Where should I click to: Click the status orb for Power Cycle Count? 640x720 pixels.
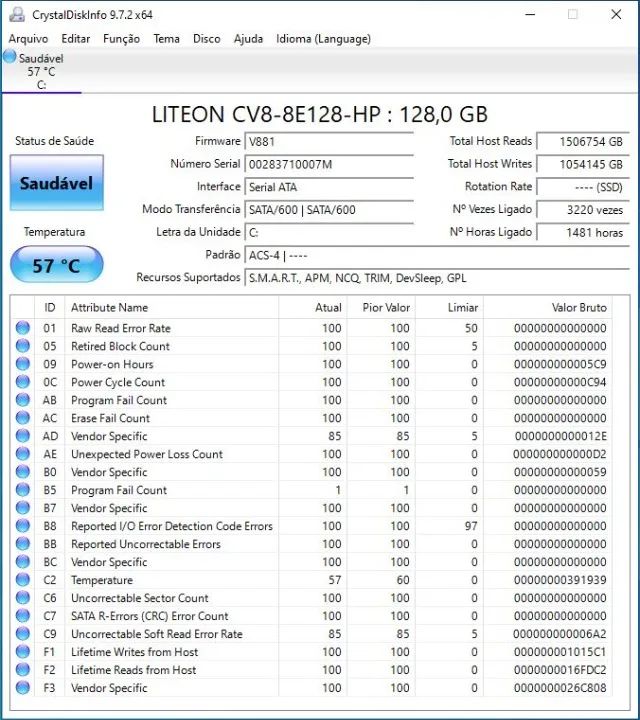[x=22, y=382]
